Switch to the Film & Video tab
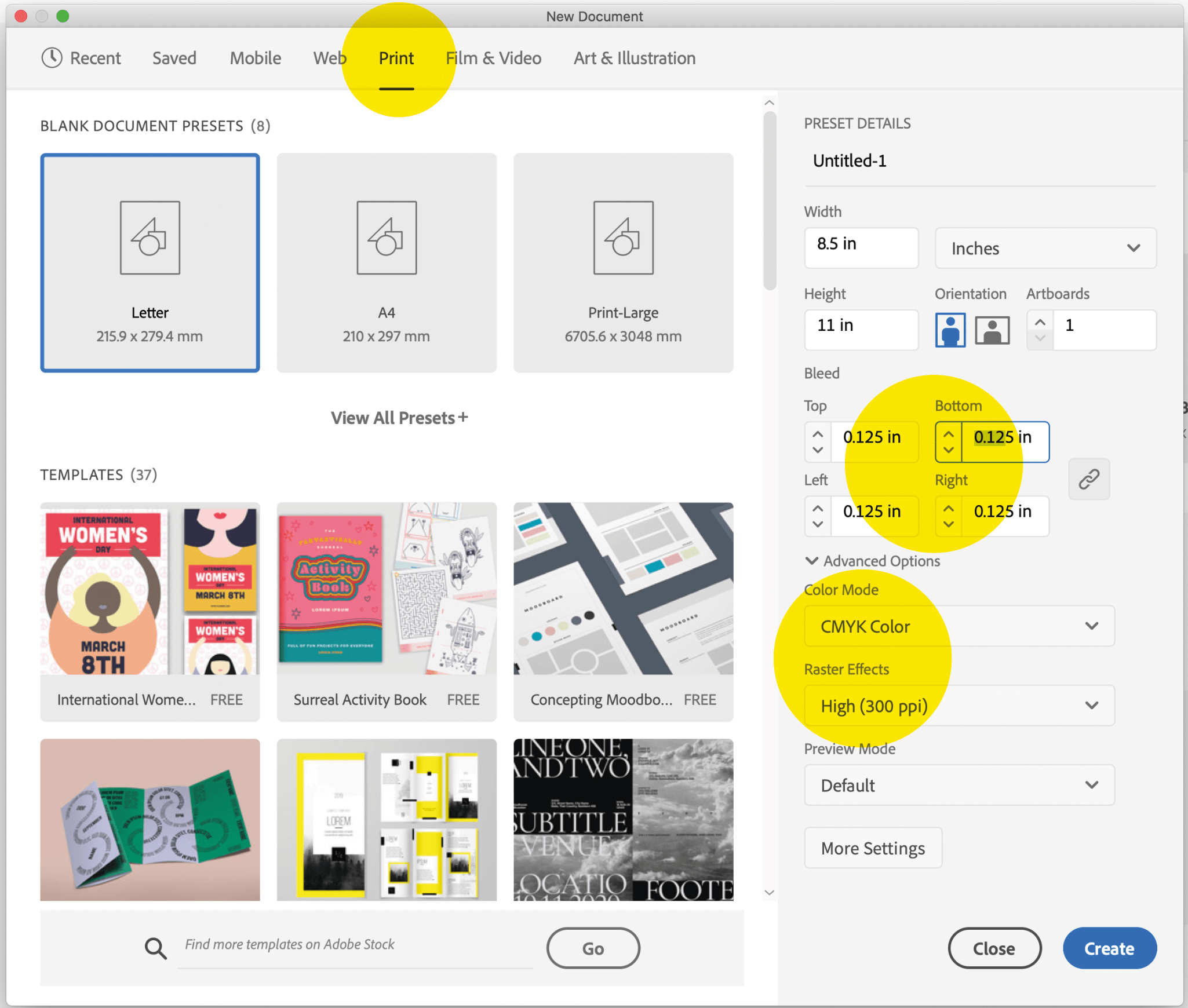 [493, 58]
